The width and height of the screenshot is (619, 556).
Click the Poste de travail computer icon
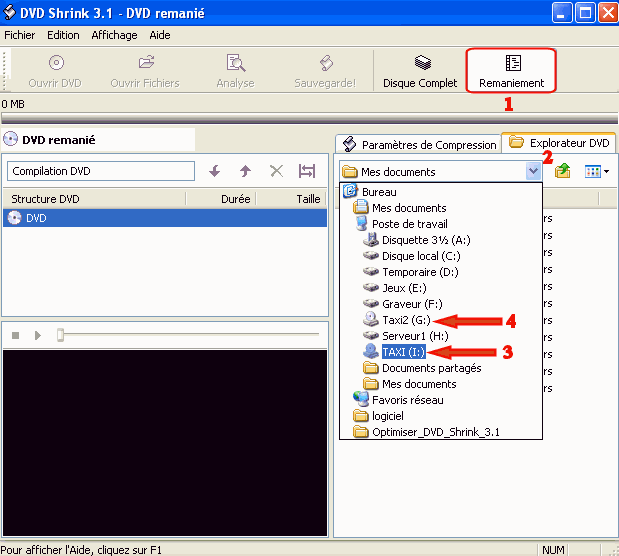(361, 224)
